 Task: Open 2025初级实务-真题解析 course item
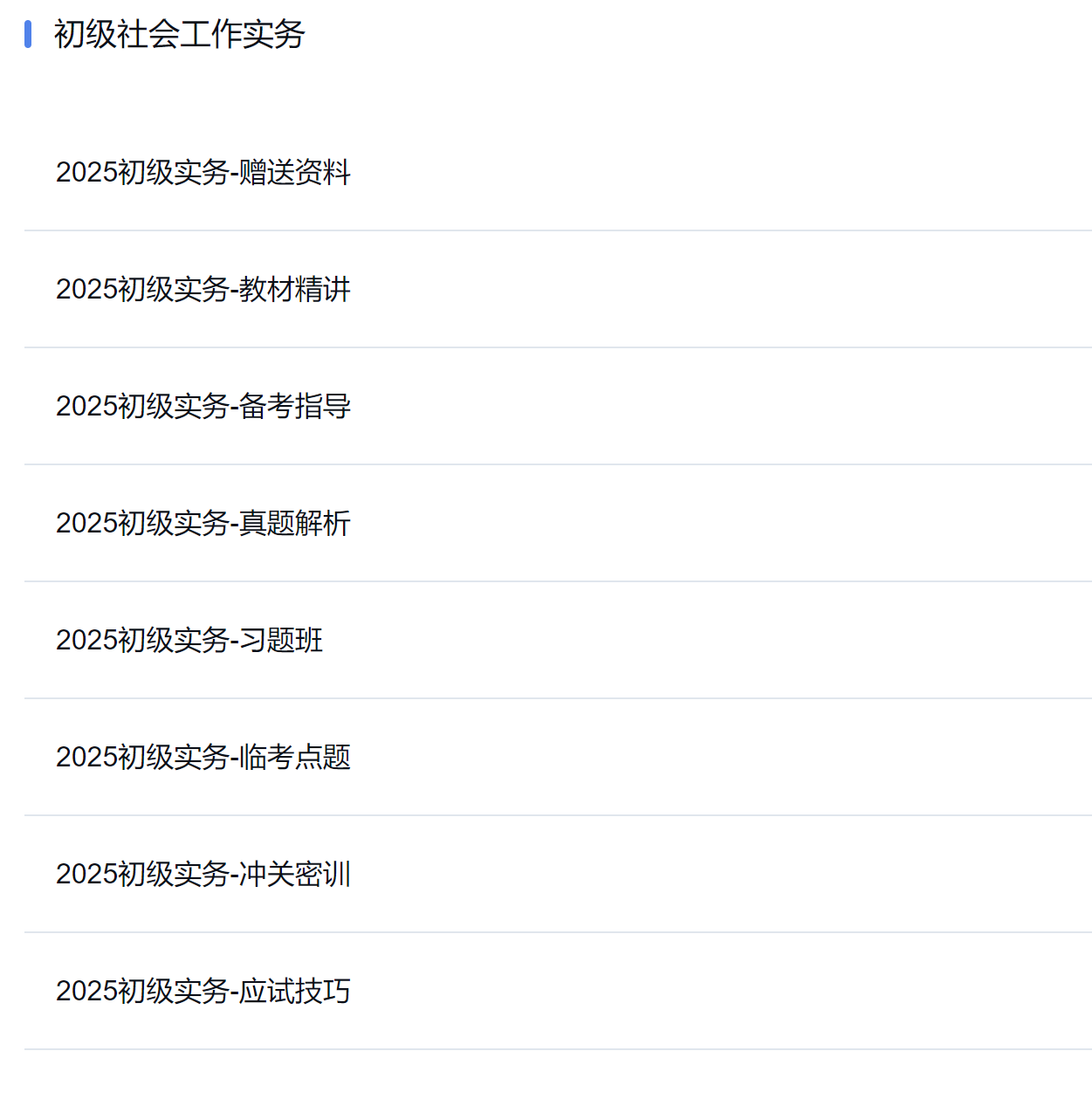click(203, 523)
